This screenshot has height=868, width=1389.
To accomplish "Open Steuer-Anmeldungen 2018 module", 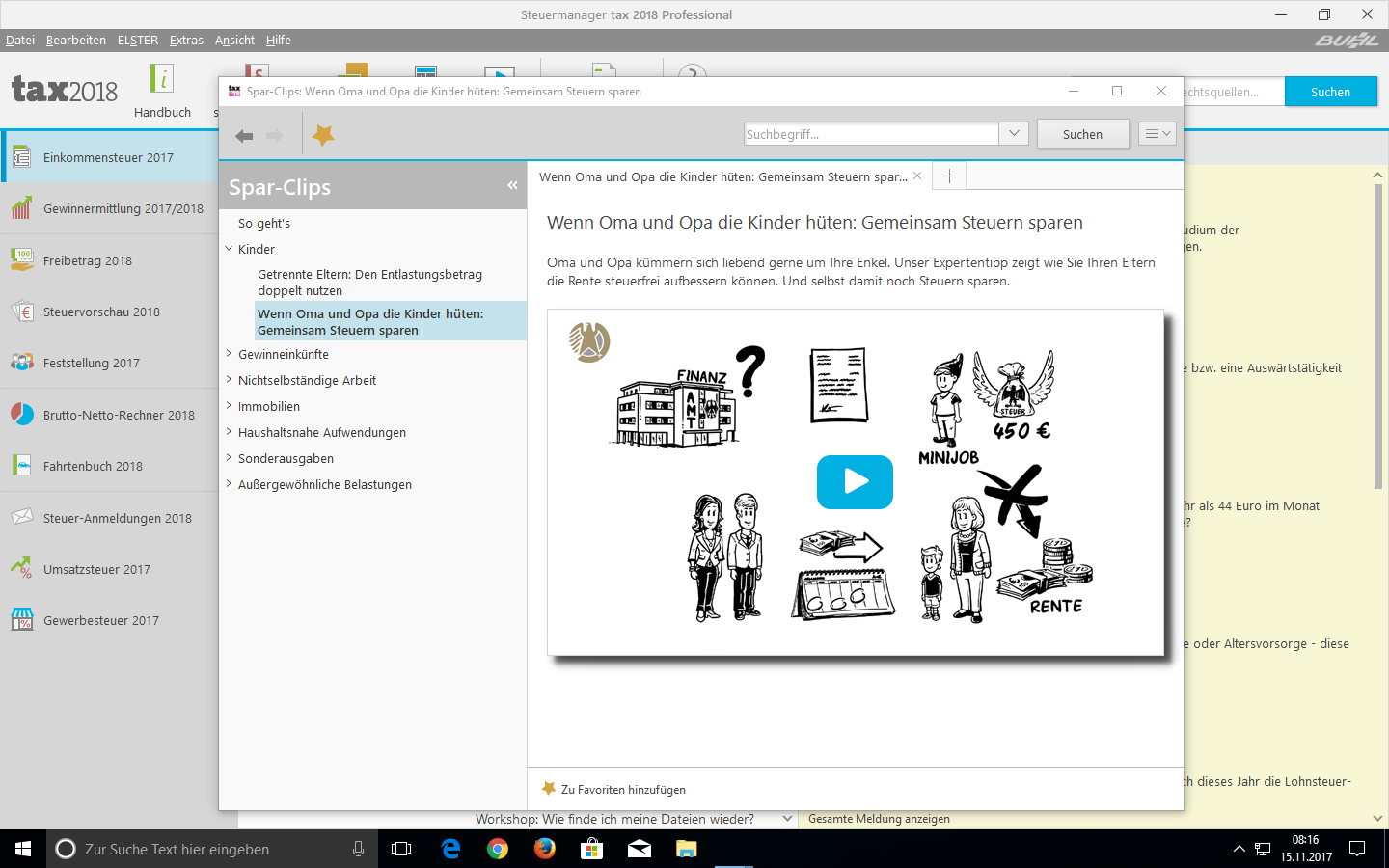I will 109,518.
